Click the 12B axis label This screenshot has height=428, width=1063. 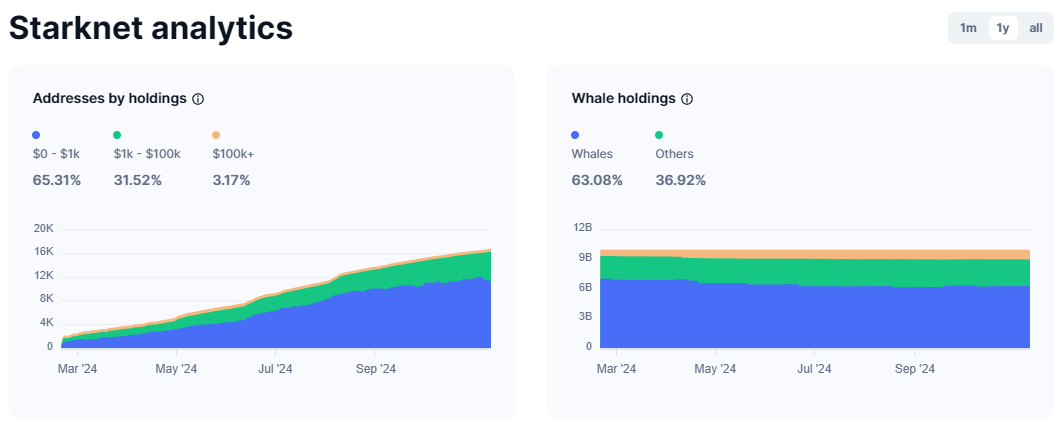click(x=582, y=228)
